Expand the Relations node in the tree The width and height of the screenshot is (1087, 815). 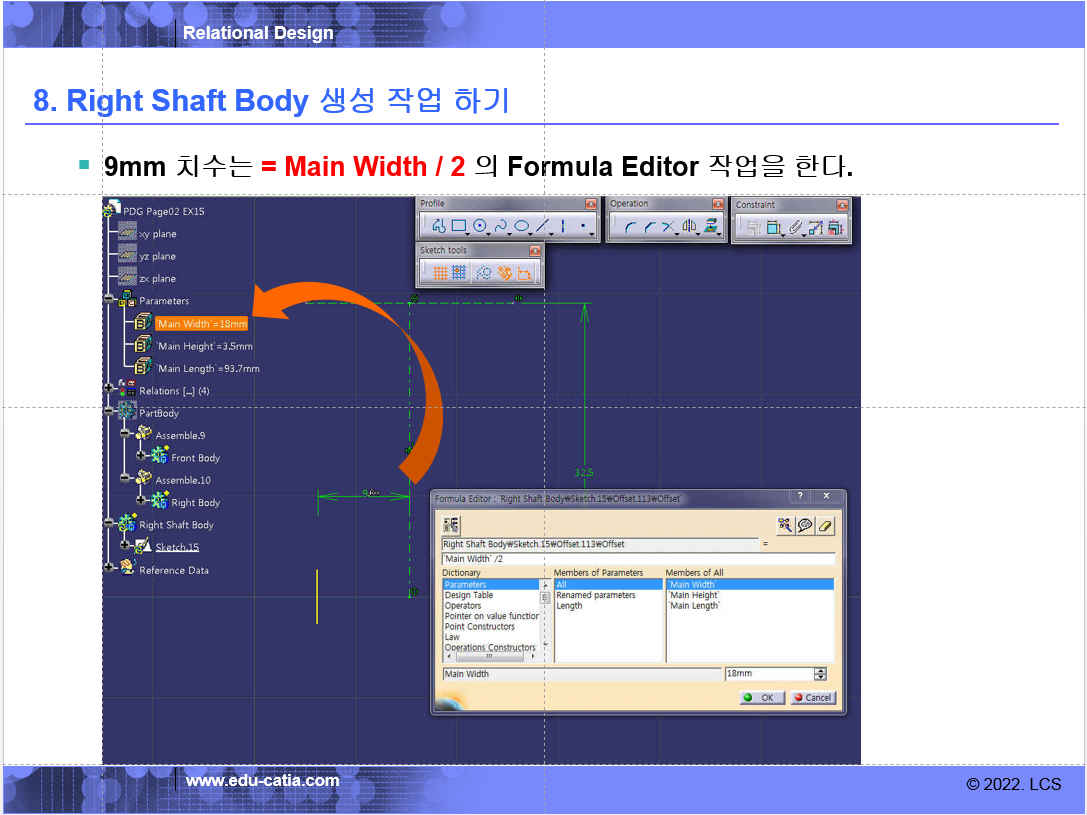tap(109, 390)
